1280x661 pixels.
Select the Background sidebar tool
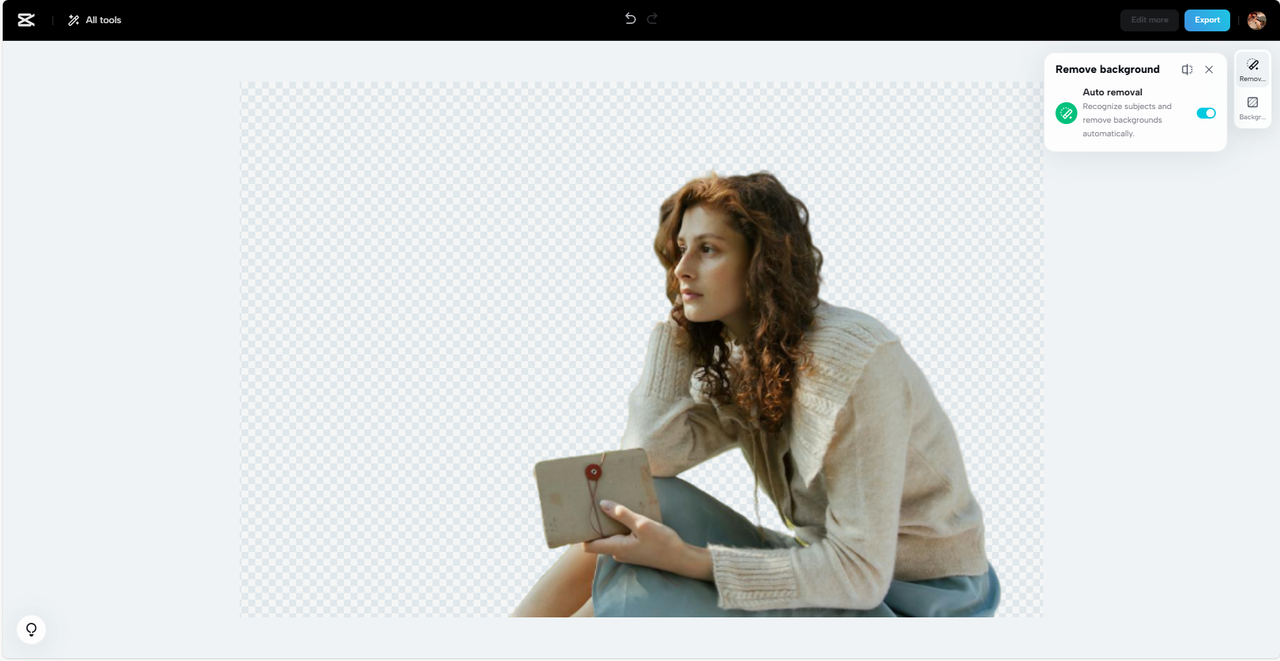[x=1253, y=108]
